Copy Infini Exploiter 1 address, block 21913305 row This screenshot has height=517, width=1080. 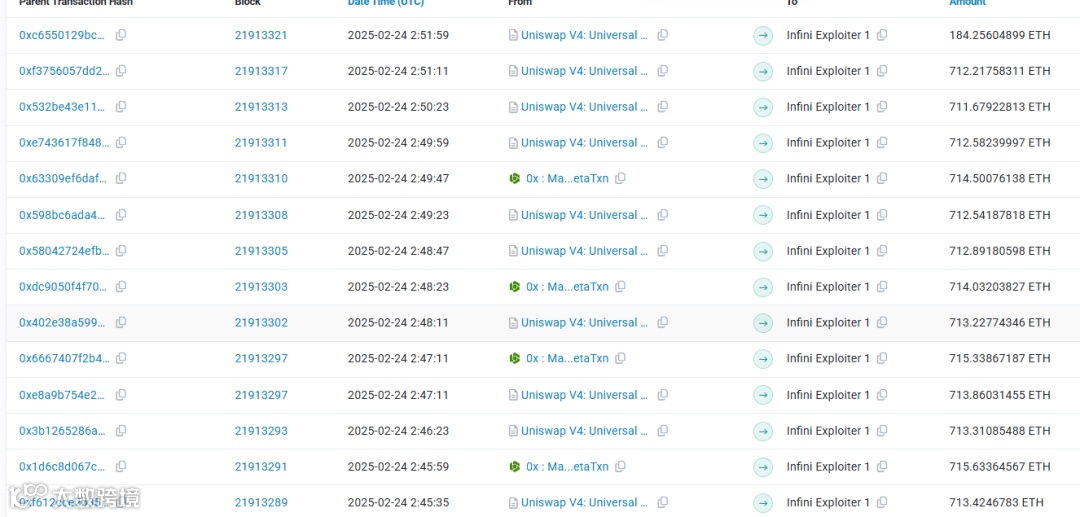tap(882, 251)
